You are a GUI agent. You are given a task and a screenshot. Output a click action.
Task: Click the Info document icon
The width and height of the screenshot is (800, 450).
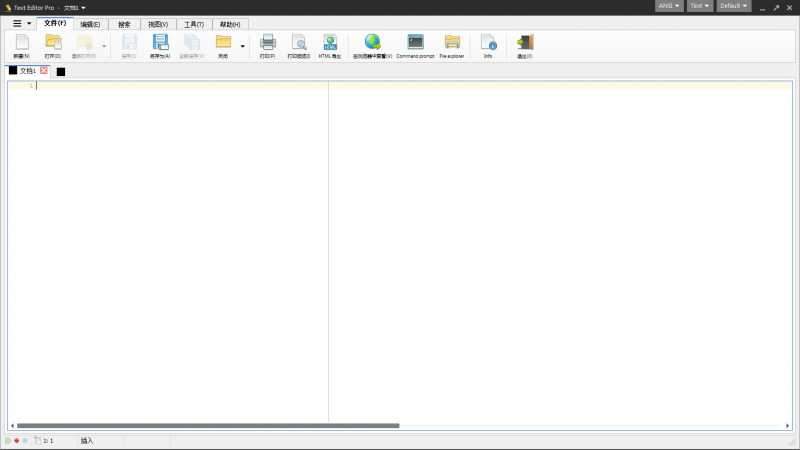[x=488, y=43]
